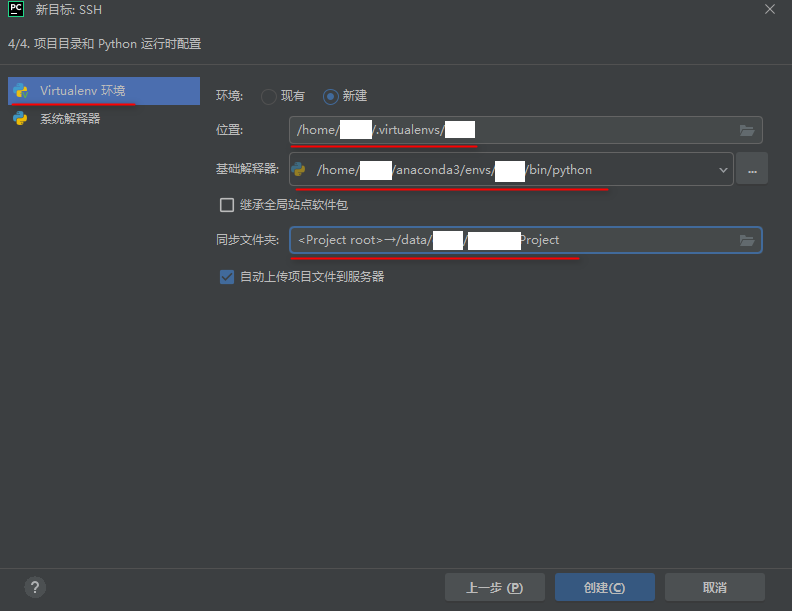
Task: Click the 位置: label
Action: point(229,130)
